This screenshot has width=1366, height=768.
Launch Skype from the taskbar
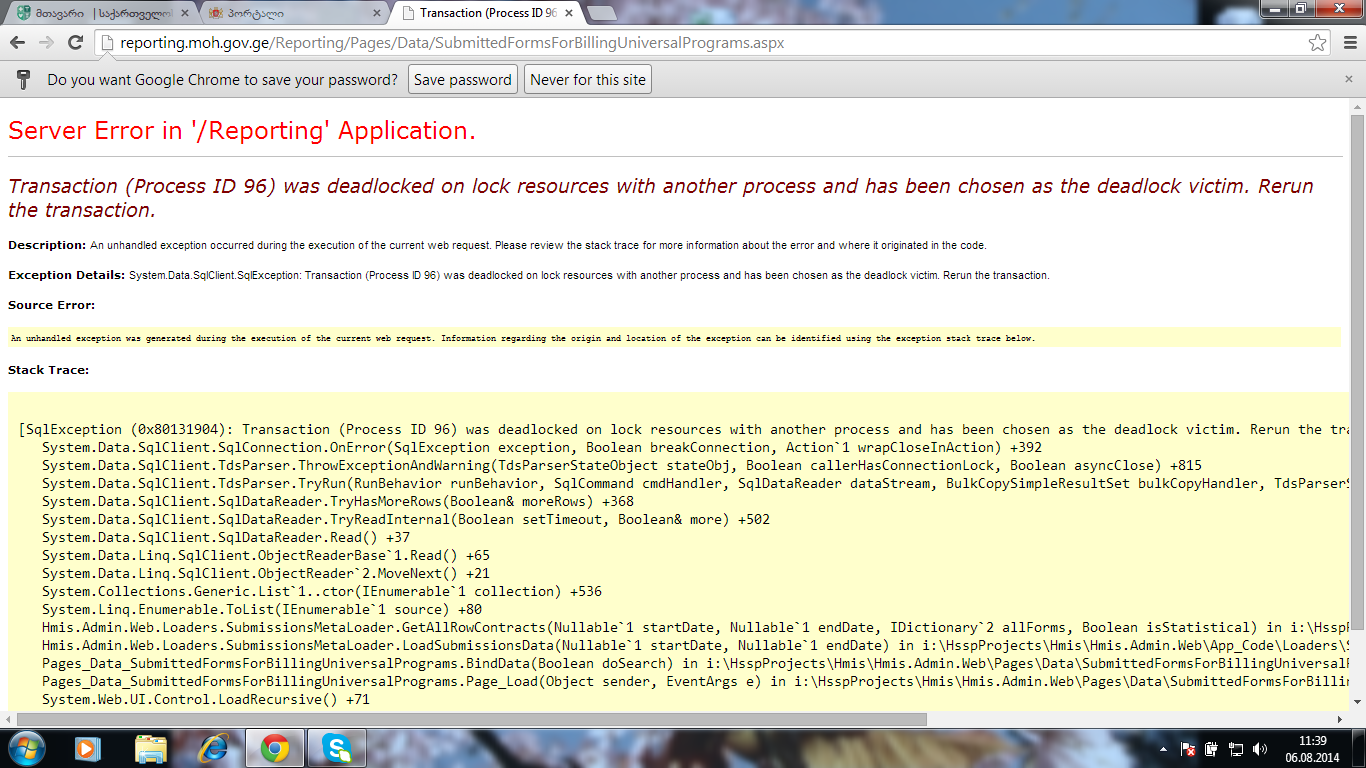point(337,747)
